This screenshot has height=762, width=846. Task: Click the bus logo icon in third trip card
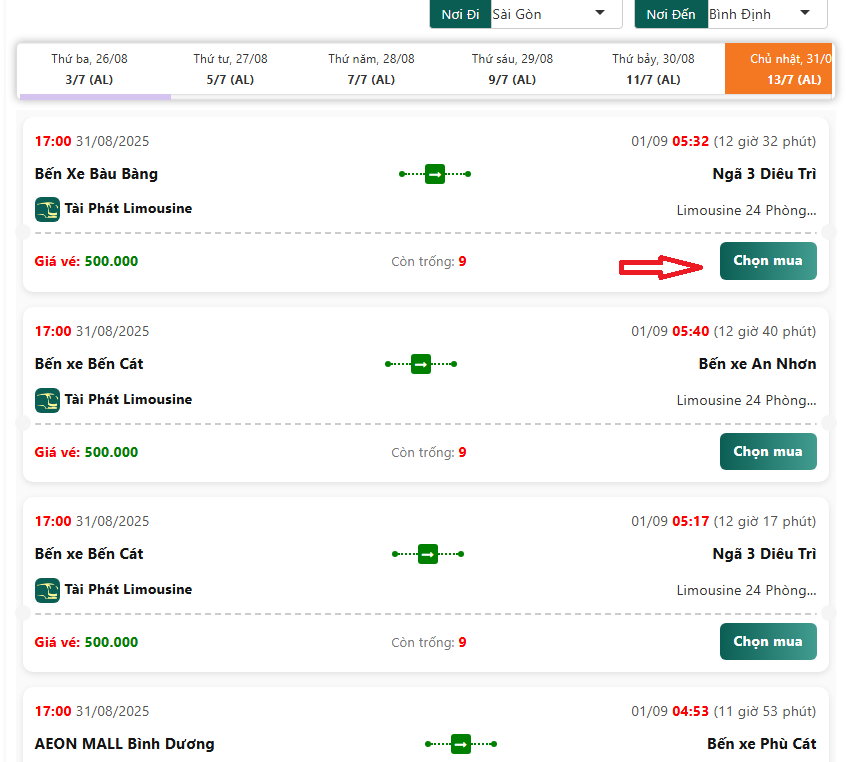(x=47, y=590)
